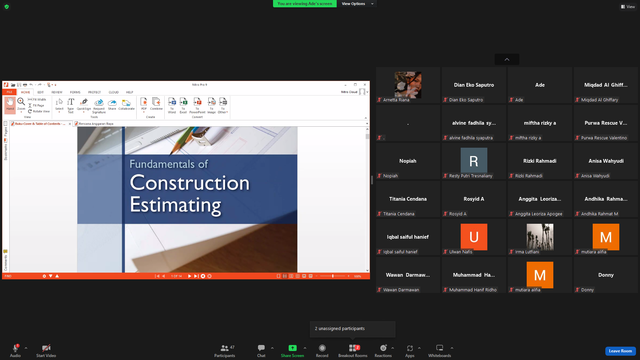
Task: Choose Fit Width view option
Action: [38, 100]
